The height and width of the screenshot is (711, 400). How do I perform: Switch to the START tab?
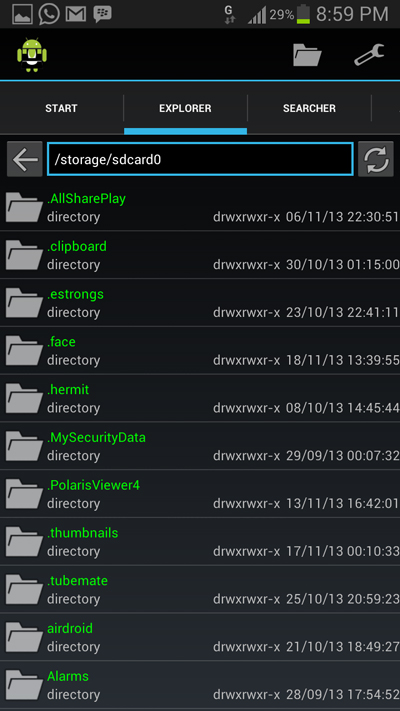(x=61, y=108)
